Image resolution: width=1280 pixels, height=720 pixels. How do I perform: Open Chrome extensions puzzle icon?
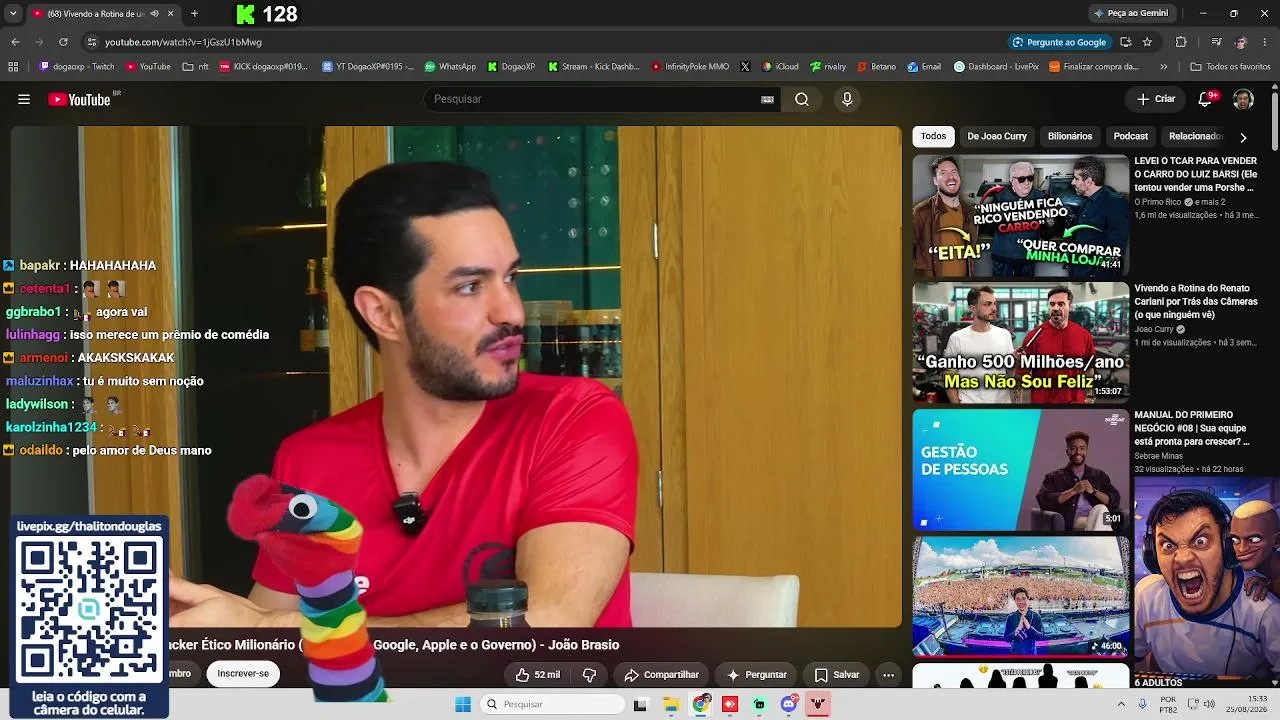point(1181,42)
